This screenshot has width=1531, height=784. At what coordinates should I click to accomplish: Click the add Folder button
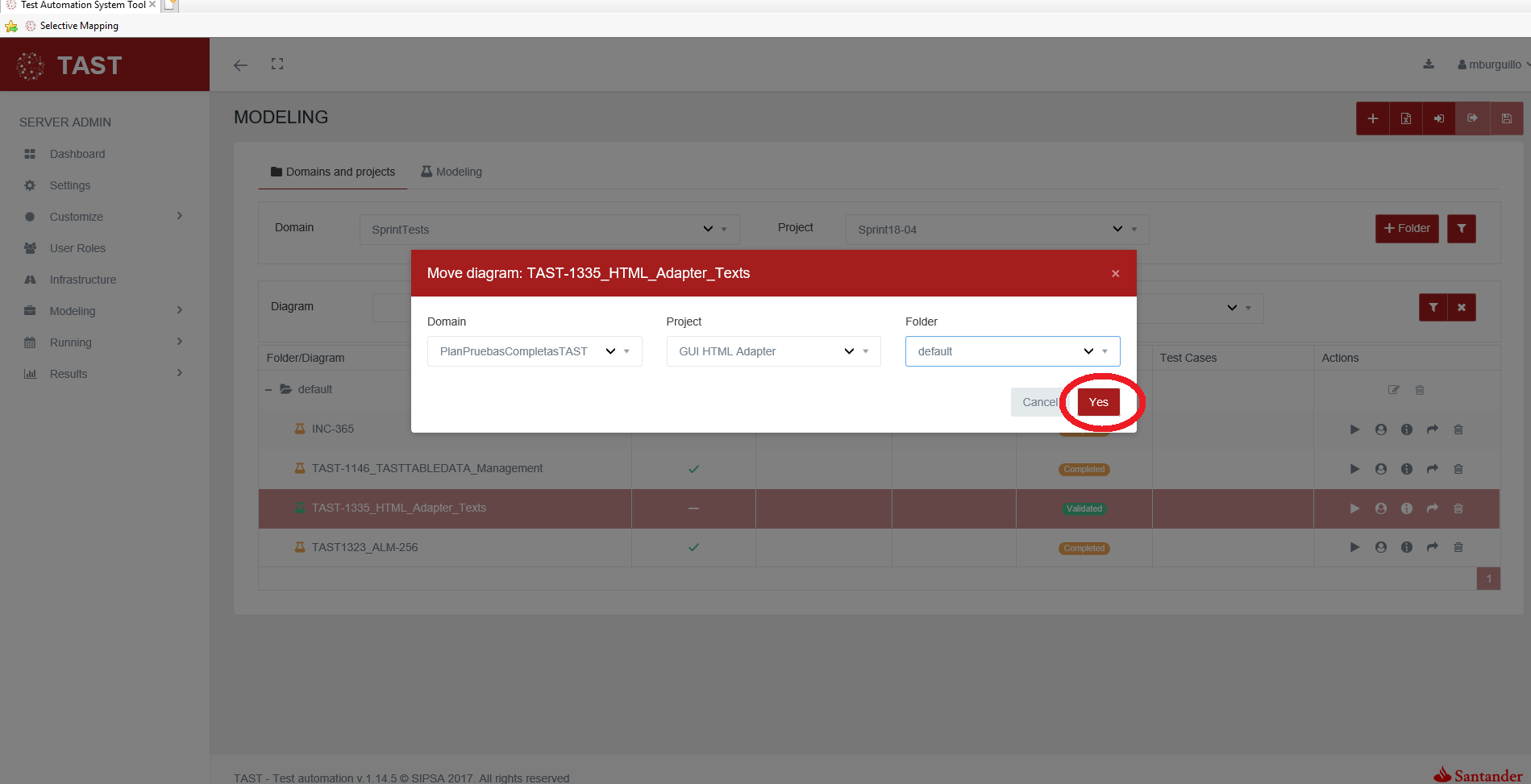tap(1406, 229)
